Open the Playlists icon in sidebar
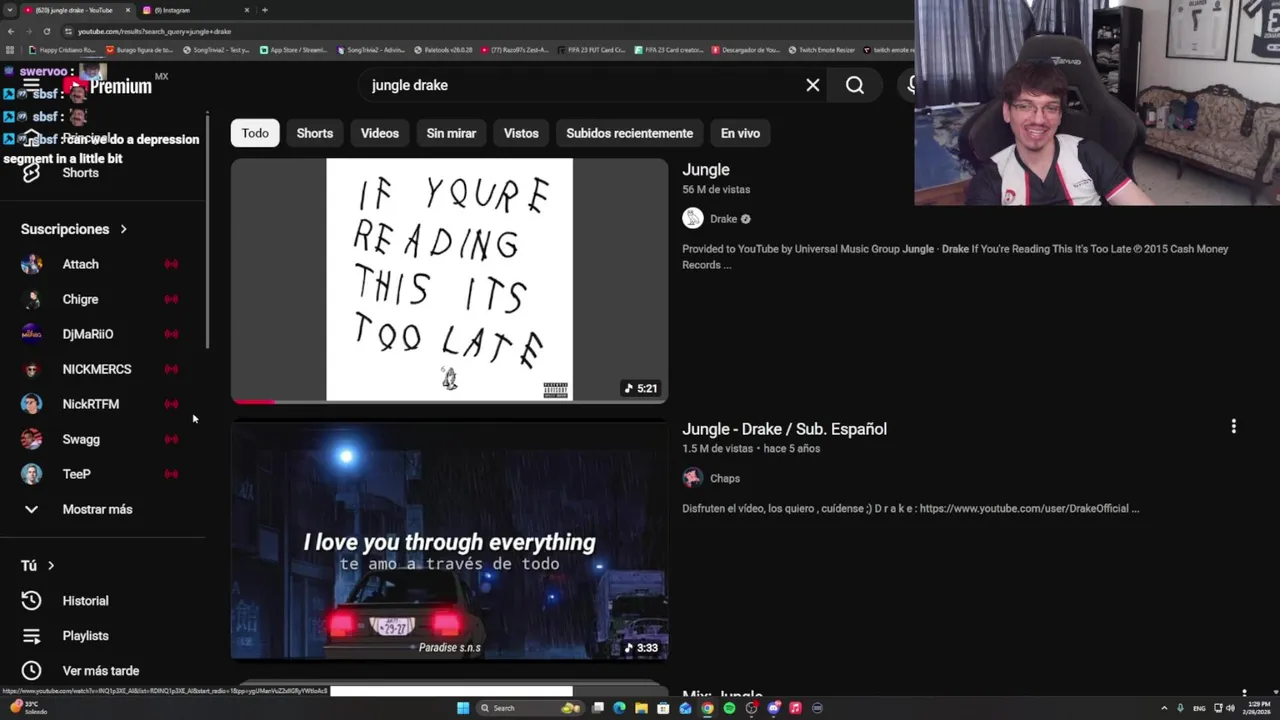This screenshot has width=1280, height=720. [x=31, y=636]
